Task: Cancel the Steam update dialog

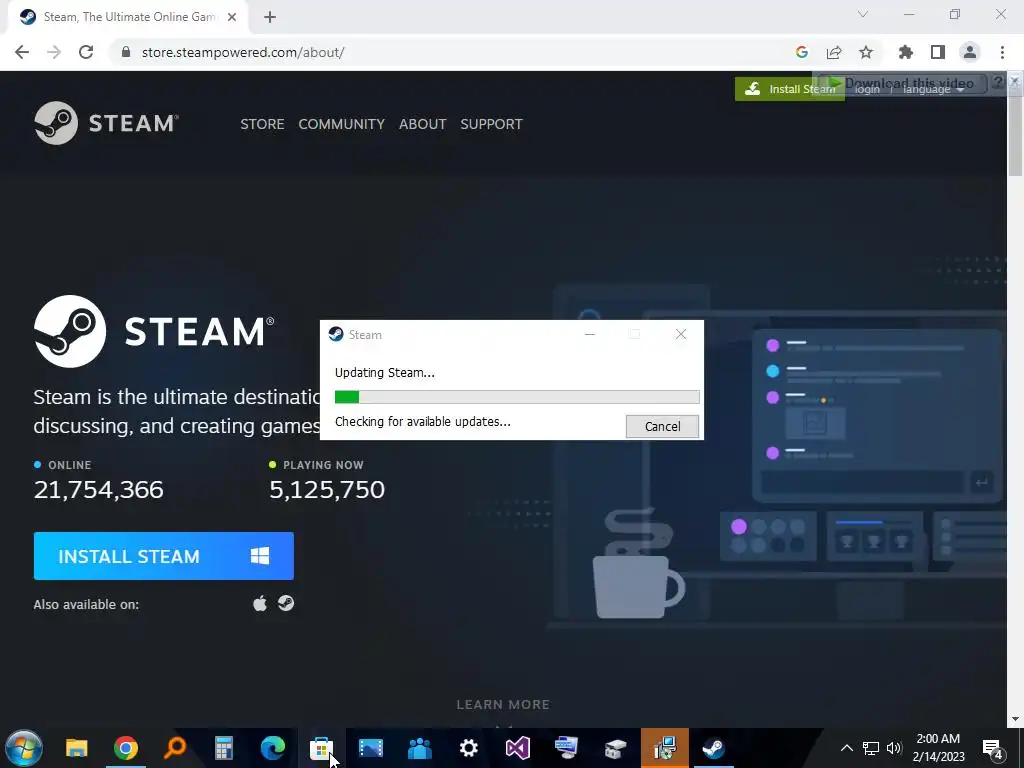Action: click(662, 426)
